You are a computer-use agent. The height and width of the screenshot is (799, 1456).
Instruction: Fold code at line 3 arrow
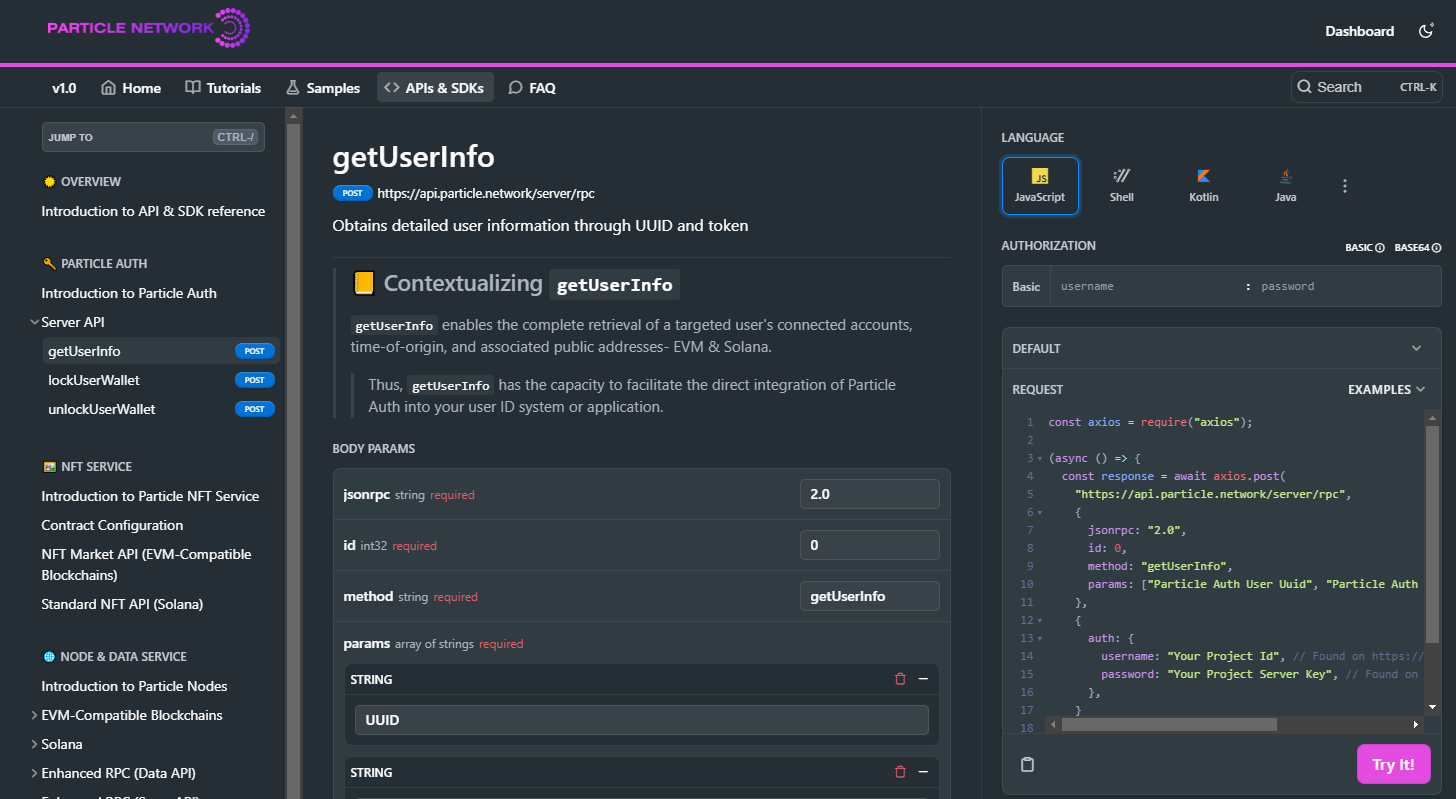[x=1040, y=459]
